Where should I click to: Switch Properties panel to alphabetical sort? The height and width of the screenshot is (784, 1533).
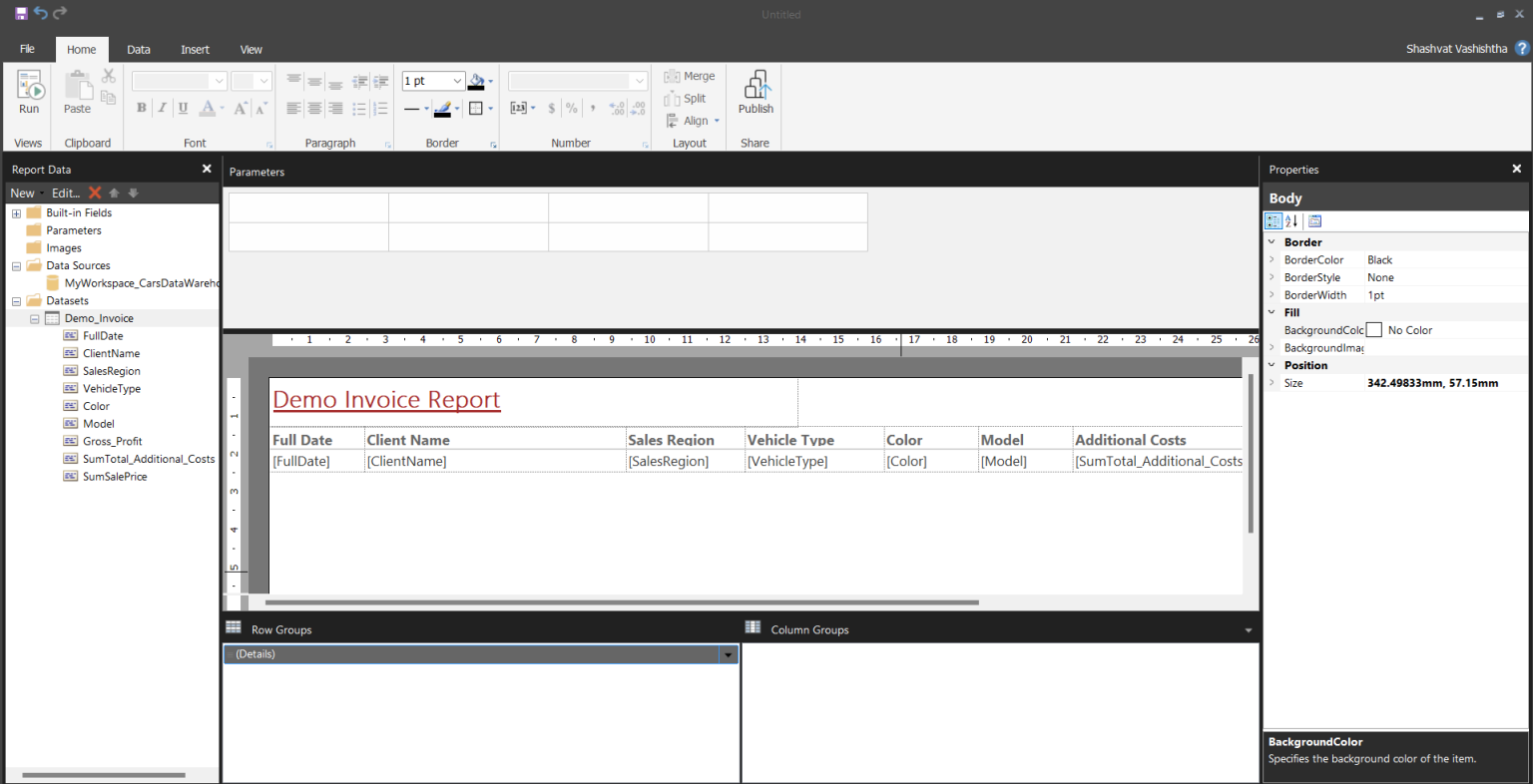pos(1289,220)
